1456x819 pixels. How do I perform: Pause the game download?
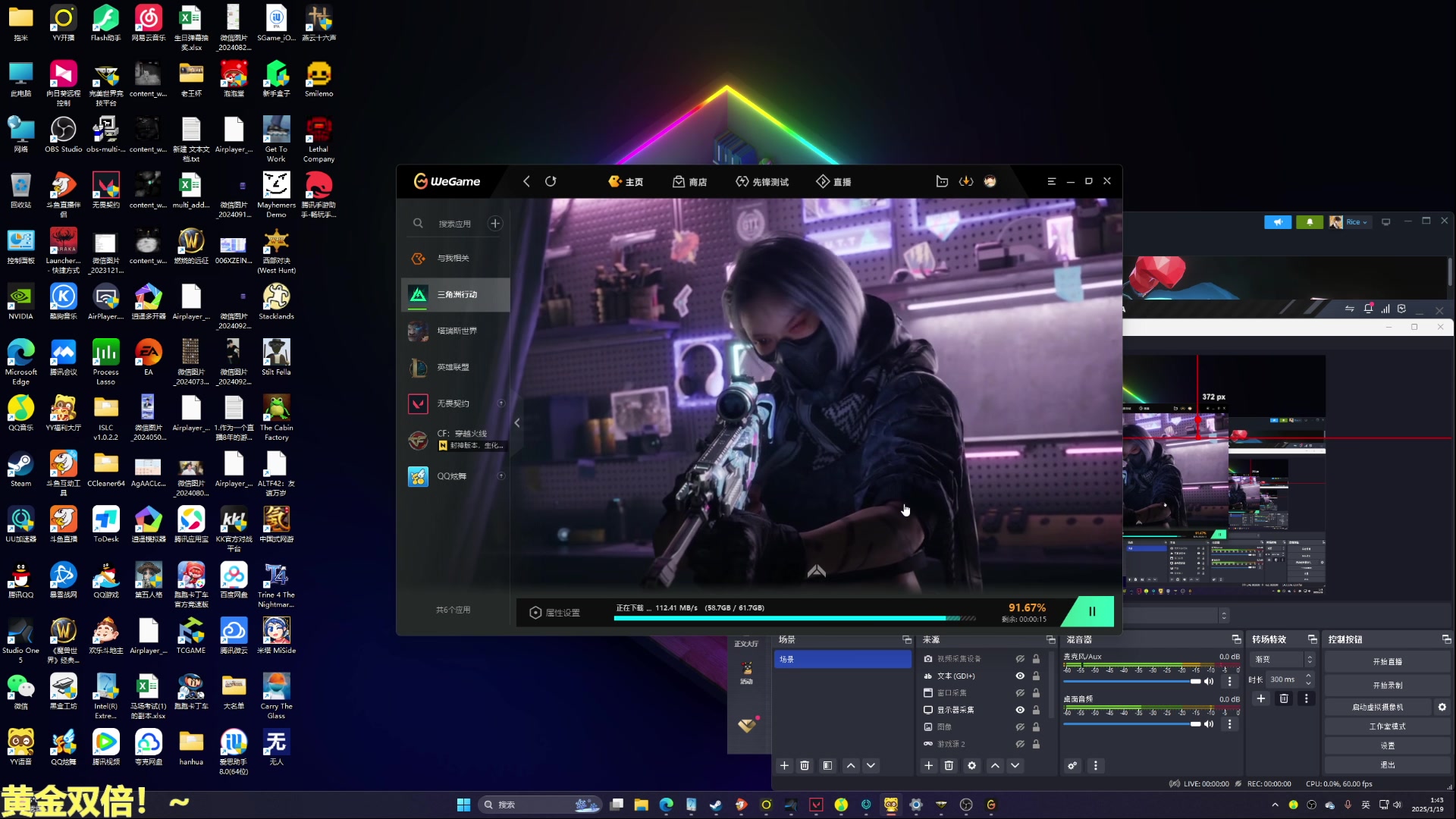click(x=1092, y=611)
